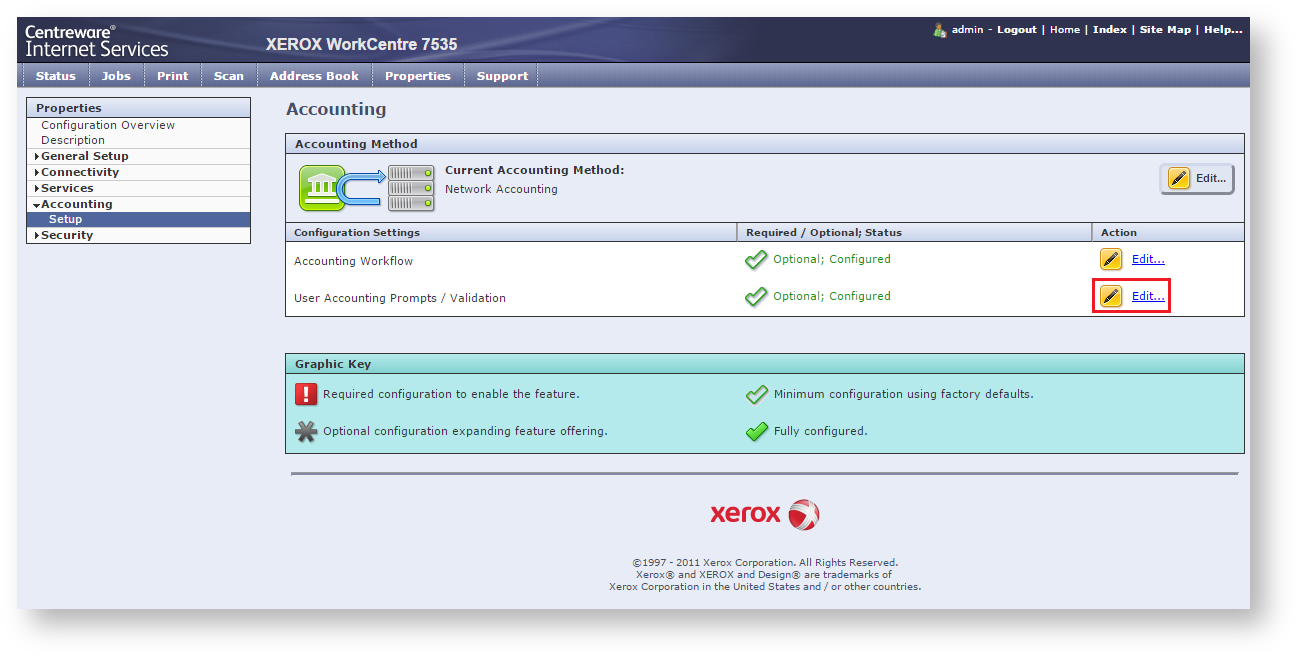The width and height of the screenshot is (1298, 657).
Task: Click Edit button for Accounting Method
Action: pos(1197,179)
